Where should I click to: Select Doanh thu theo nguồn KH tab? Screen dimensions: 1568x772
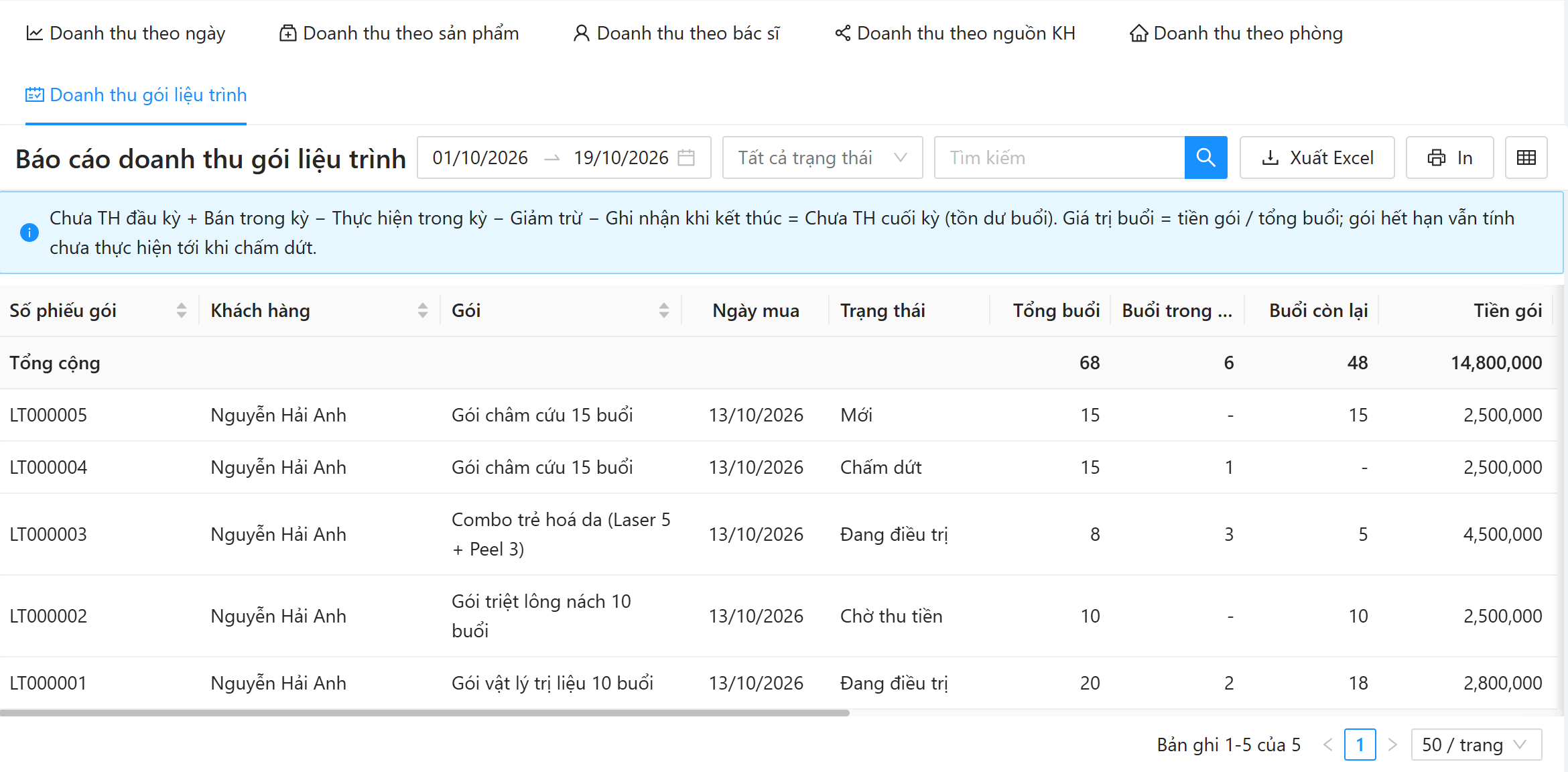coord(954,33)
